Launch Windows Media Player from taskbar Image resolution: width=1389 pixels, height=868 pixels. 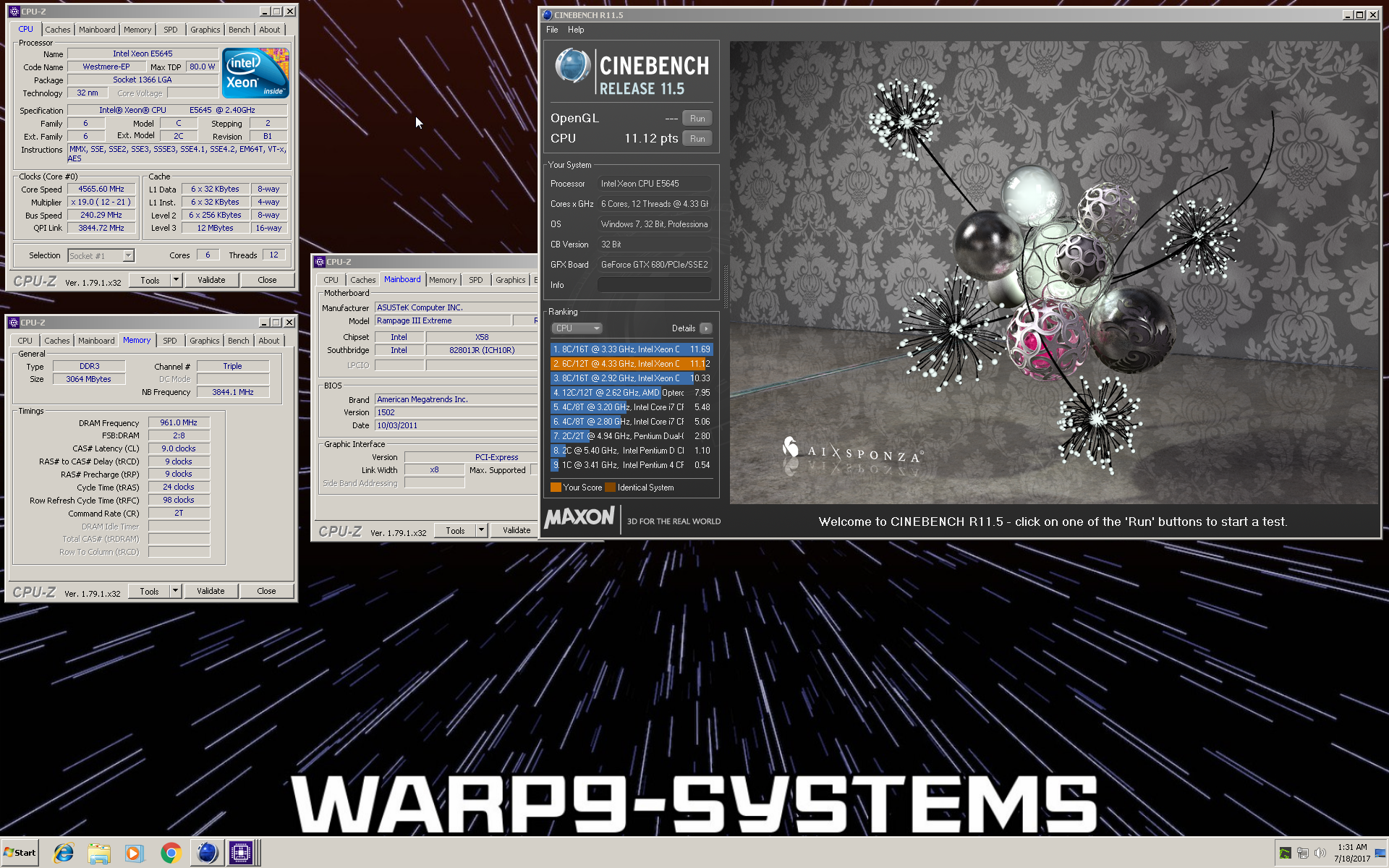tap(134, 853)
